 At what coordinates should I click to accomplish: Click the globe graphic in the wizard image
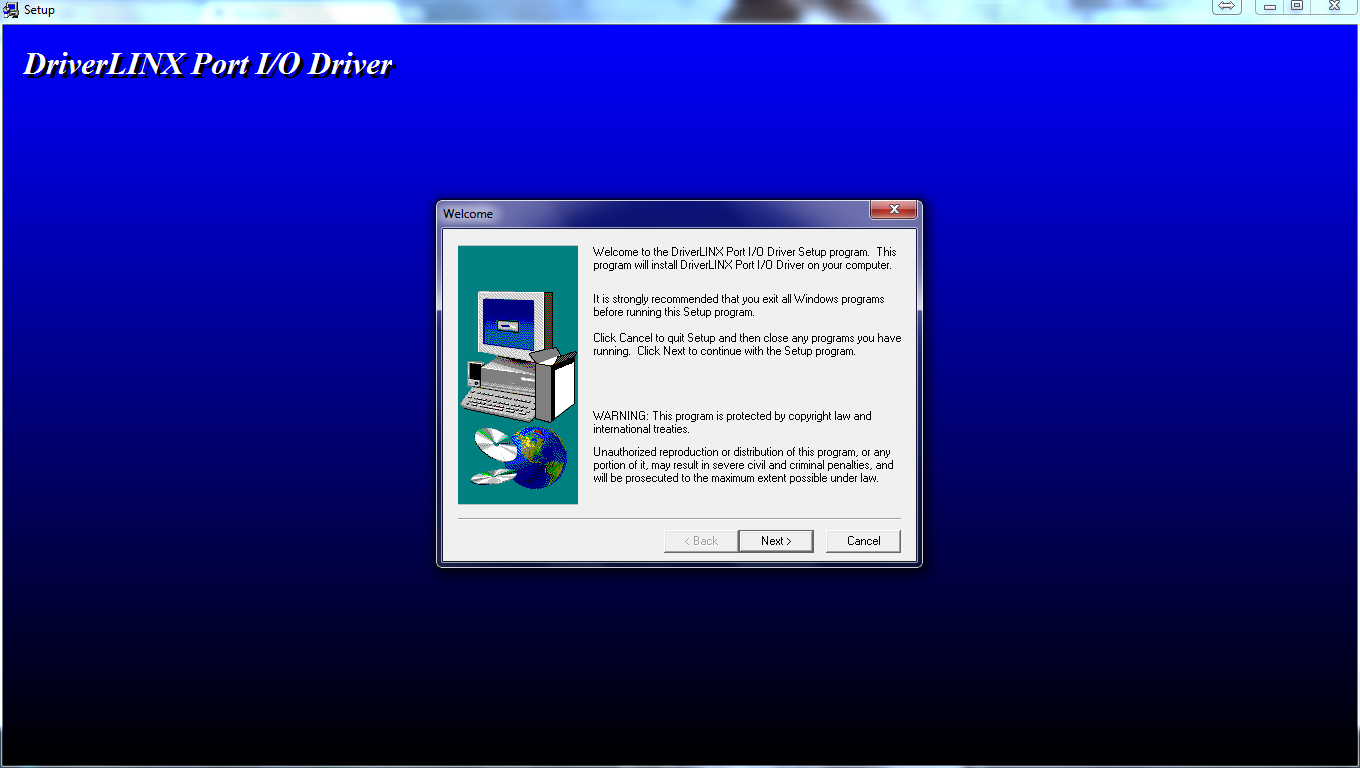[x=539, y=458]
